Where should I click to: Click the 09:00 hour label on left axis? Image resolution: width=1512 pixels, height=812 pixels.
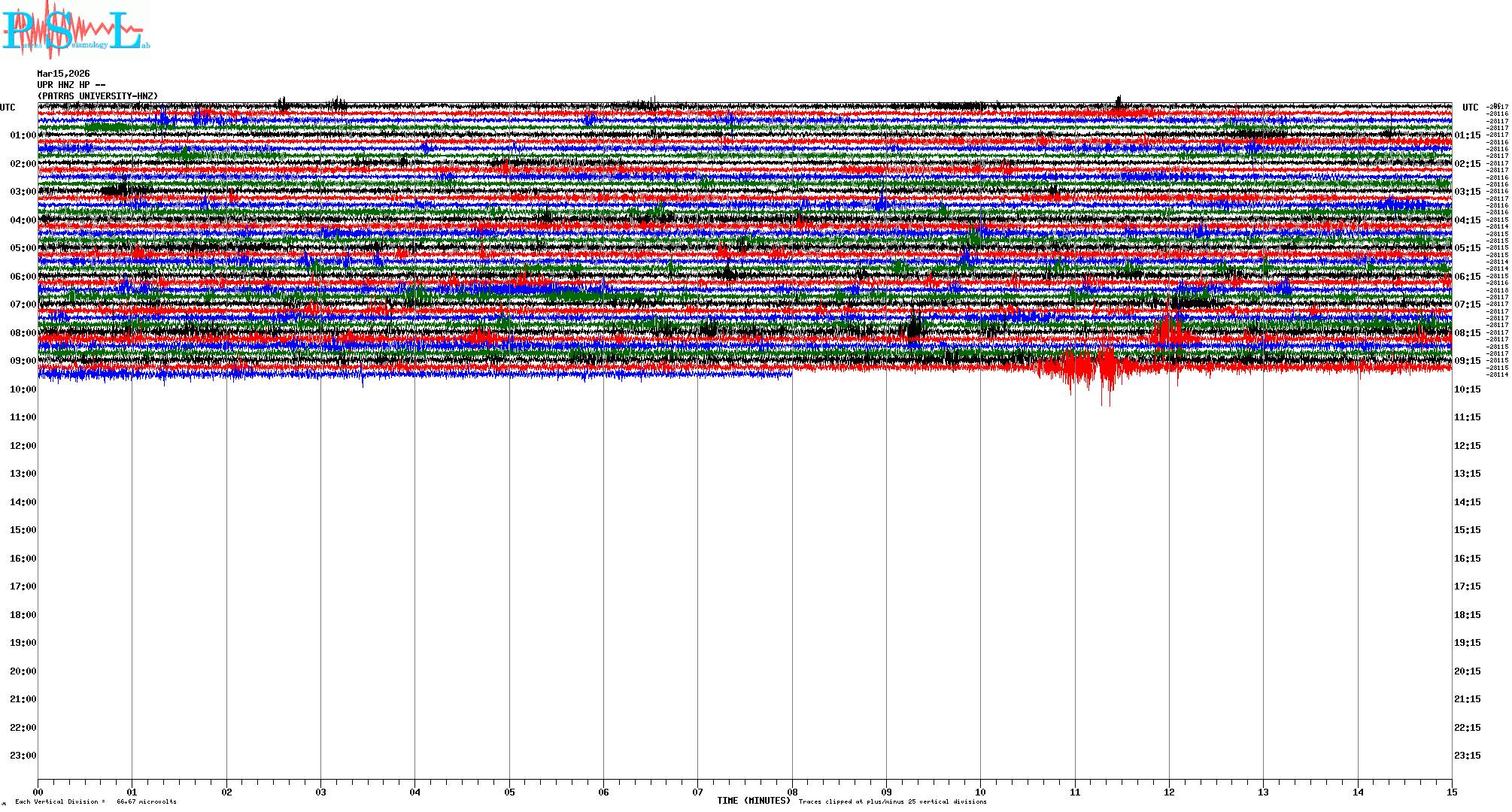pyautogui.click(x=23, y=361)
